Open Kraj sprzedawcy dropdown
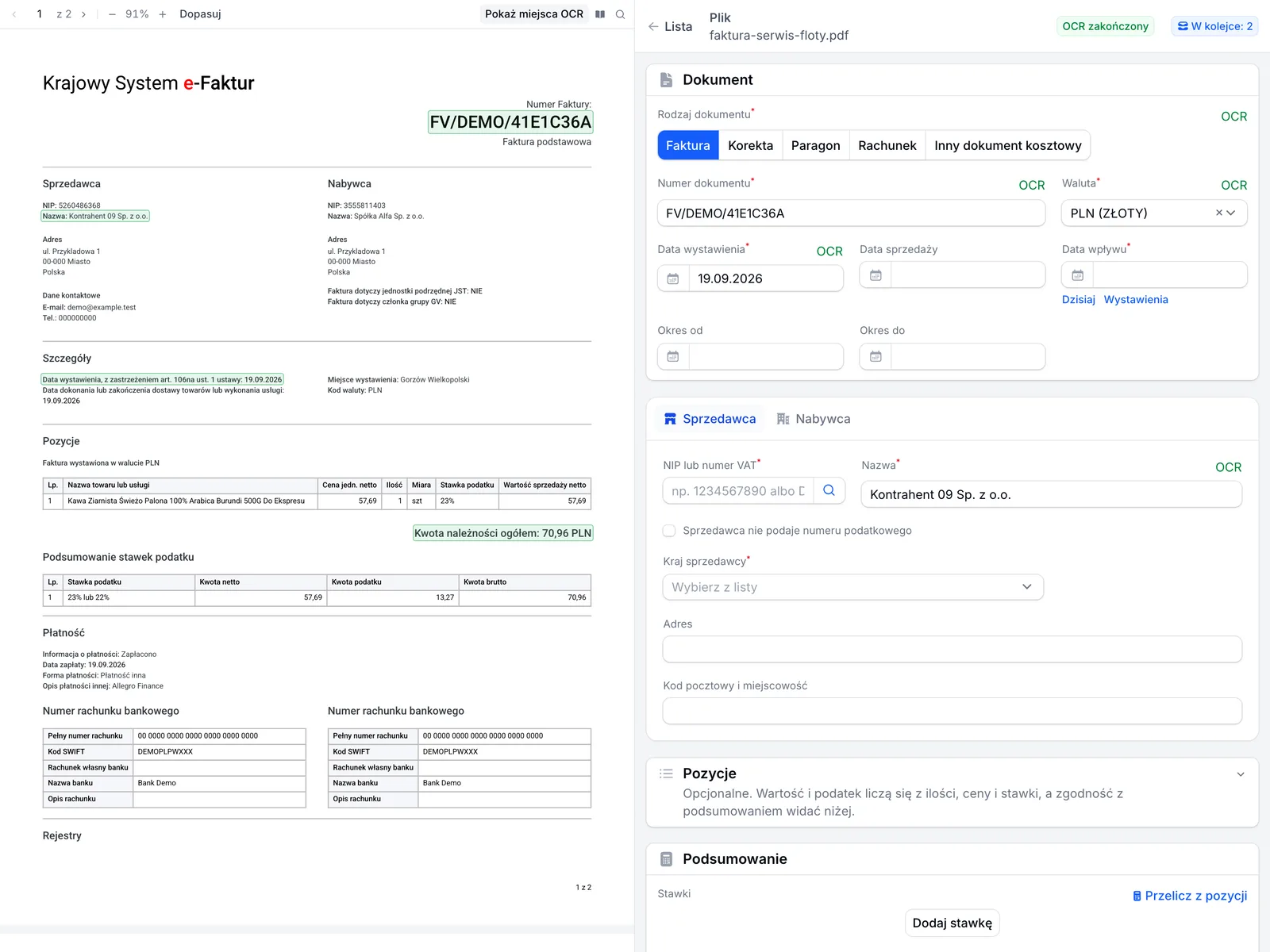Image resolution: width=1270 pixels, height=952 pixels. pyautogui.click(x=853, y=587)
